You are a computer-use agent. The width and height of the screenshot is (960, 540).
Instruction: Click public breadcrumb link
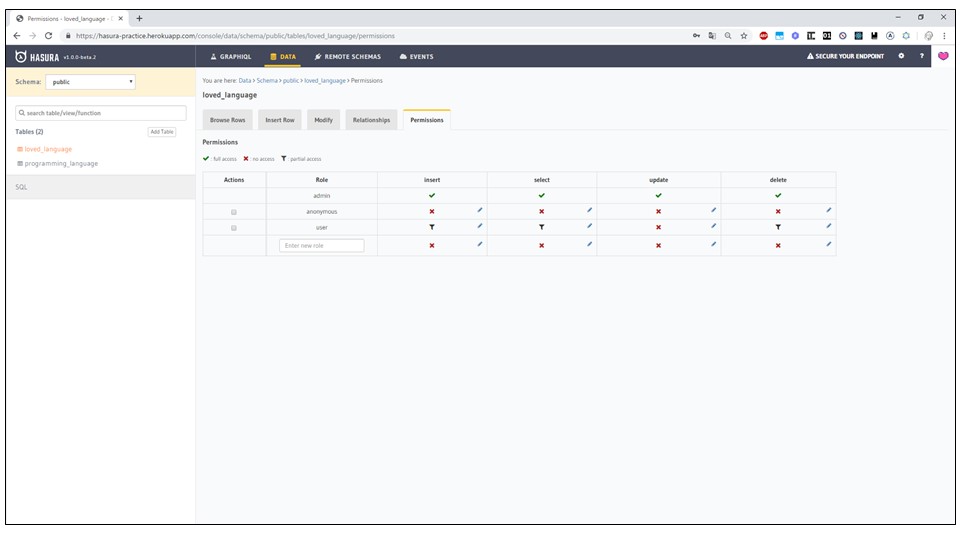point(291,80)
